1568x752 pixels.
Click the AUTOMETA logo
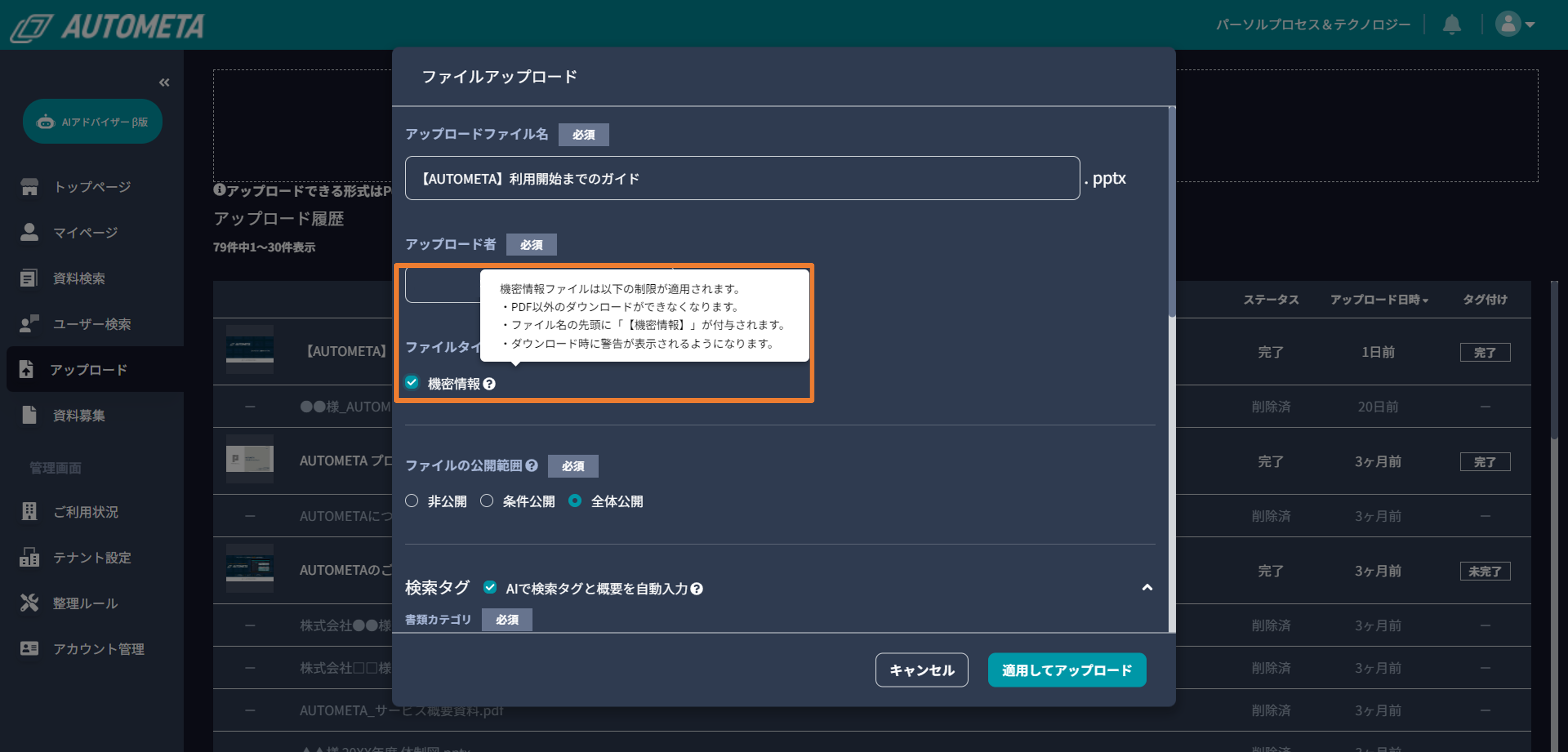tap(107, 27)
